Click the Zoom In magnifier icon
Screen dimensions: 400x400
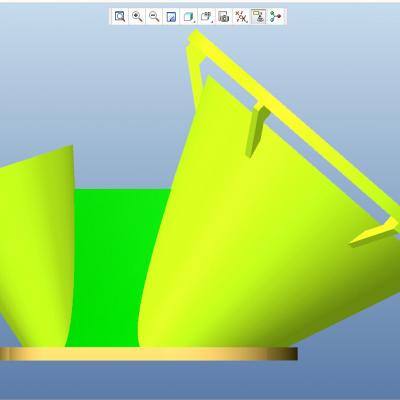pyautogui.click(x=137, y=16)
